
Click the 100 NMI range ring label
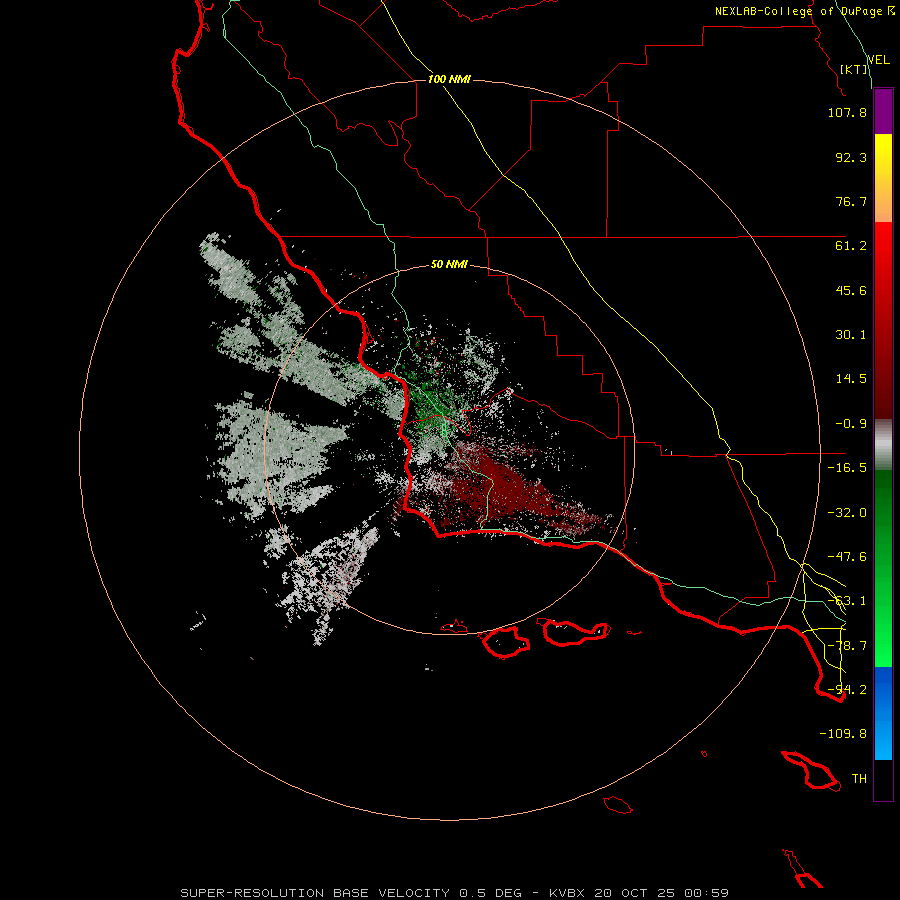(449, 79)
